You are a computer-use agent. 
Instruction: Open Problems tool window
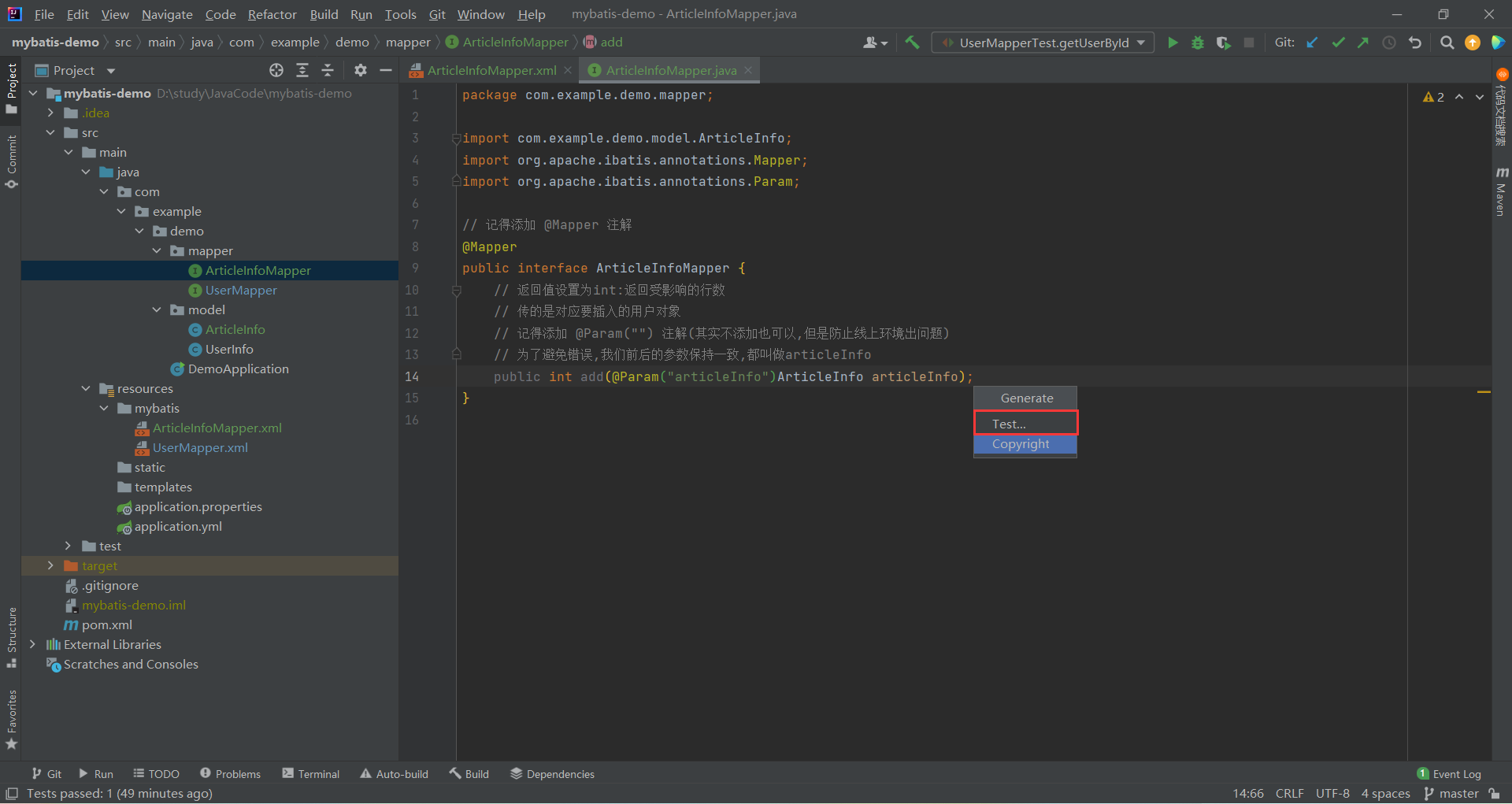click(231, 774)
